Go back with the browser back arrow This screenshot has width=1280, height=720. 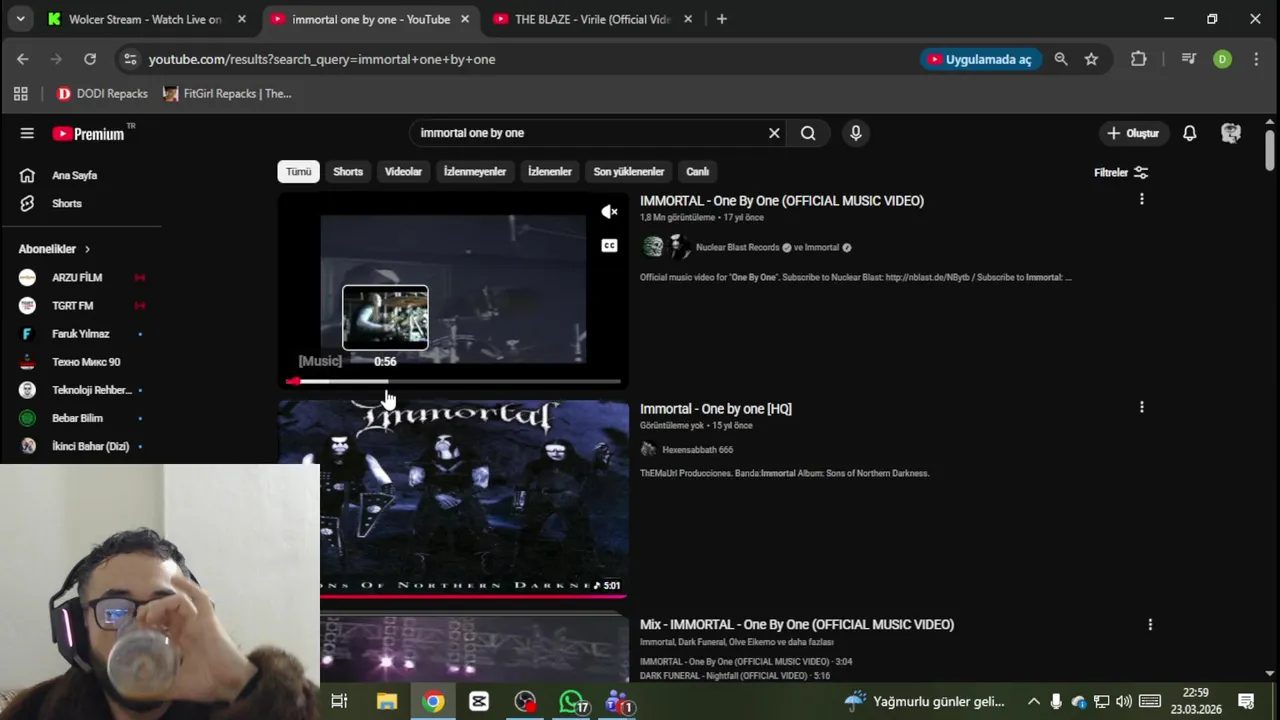23,59
